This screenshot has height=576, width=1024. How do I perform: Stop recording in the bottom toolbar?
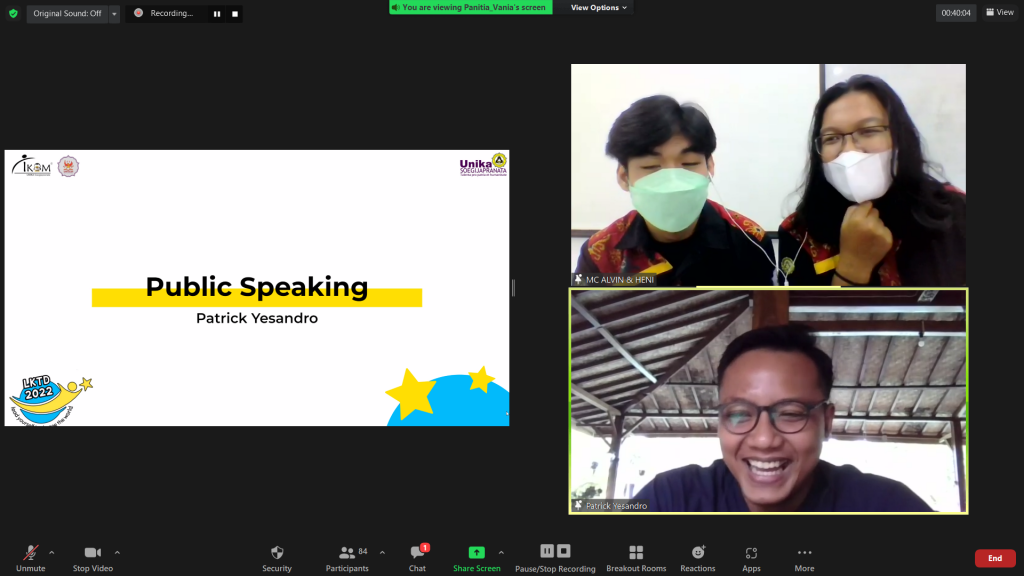[x=564, y=551]
